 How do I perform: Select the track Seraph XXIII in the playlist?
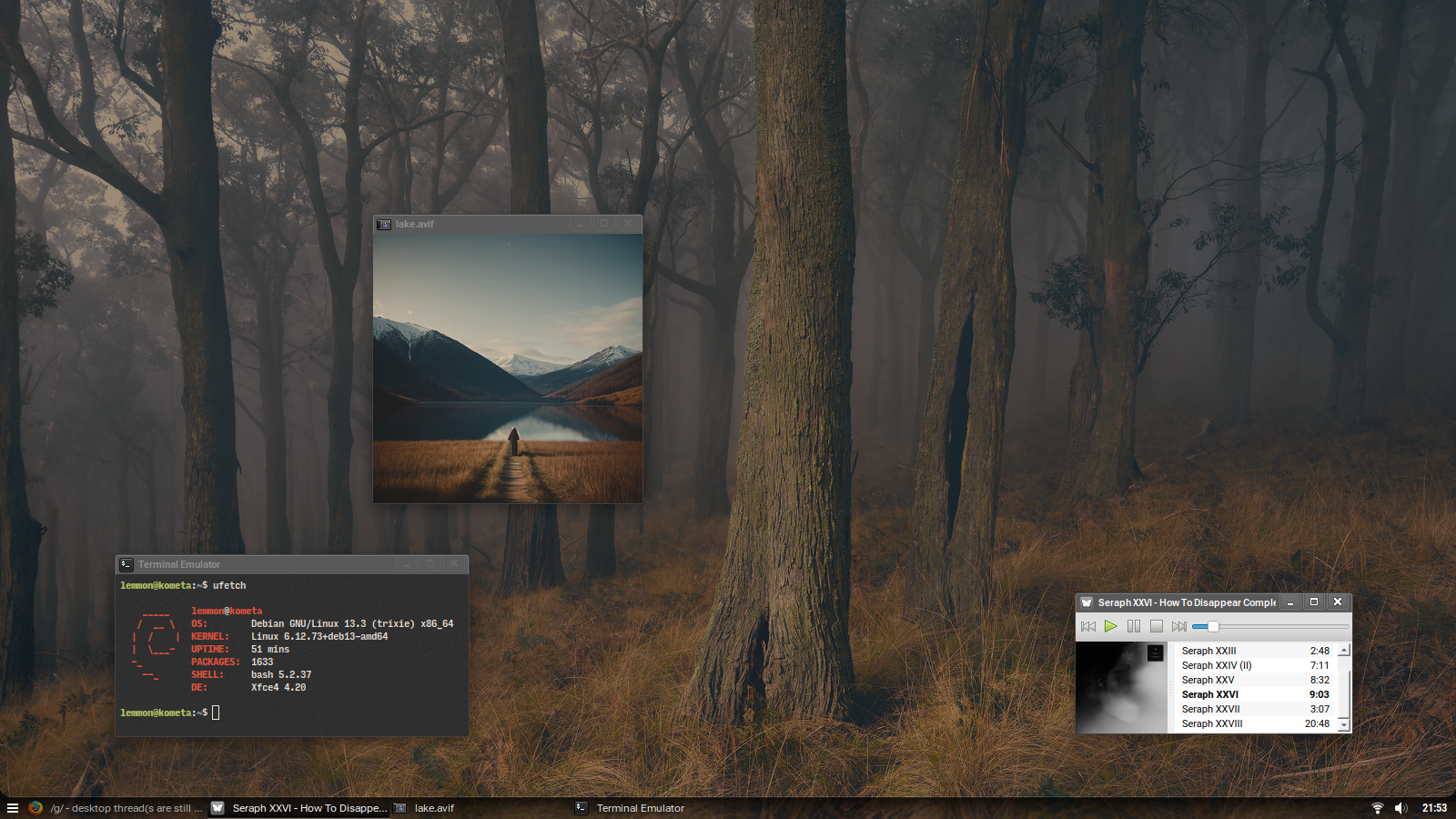(x=1256, y=651)
